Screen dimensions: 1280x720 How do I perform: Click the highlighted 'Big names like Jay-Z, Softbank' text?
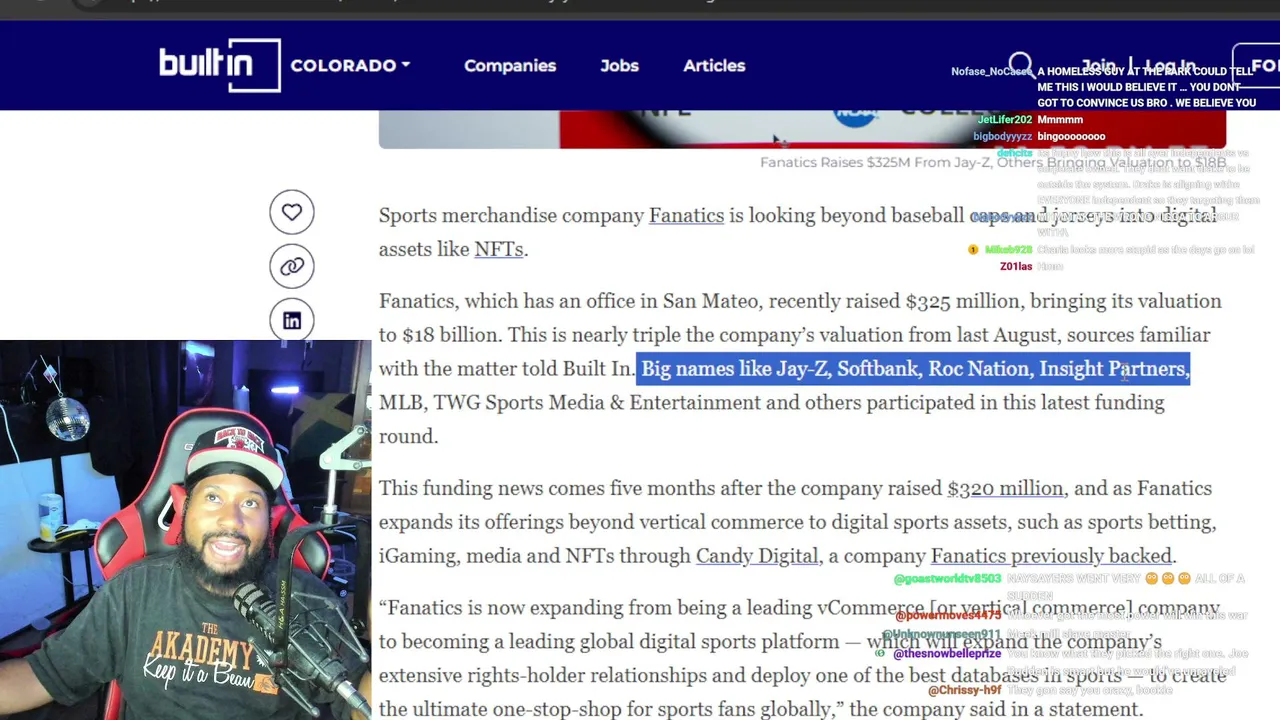(x=915, y=369)
